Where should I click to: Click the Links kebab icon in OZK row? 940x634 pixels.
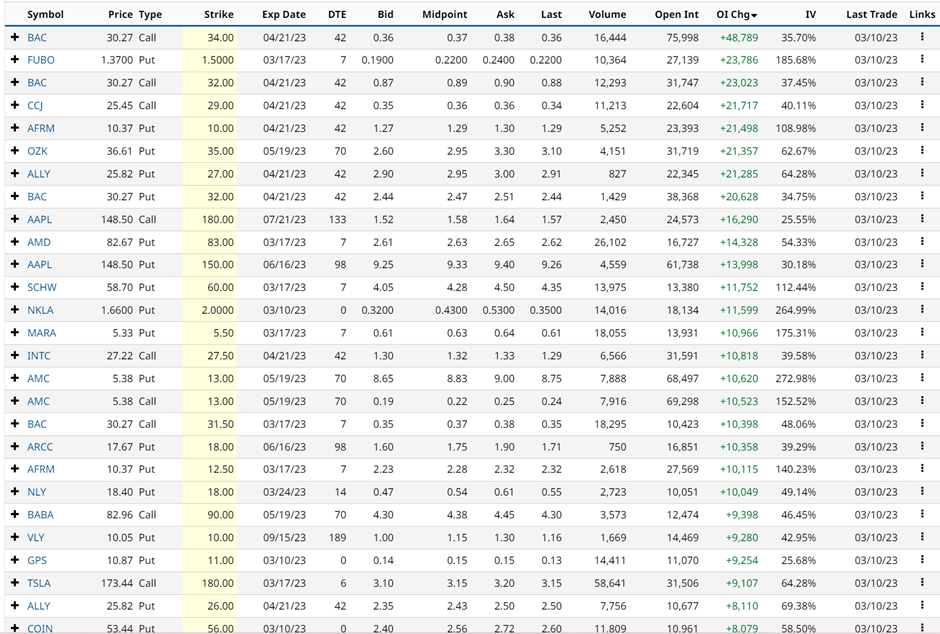point(922,151)
